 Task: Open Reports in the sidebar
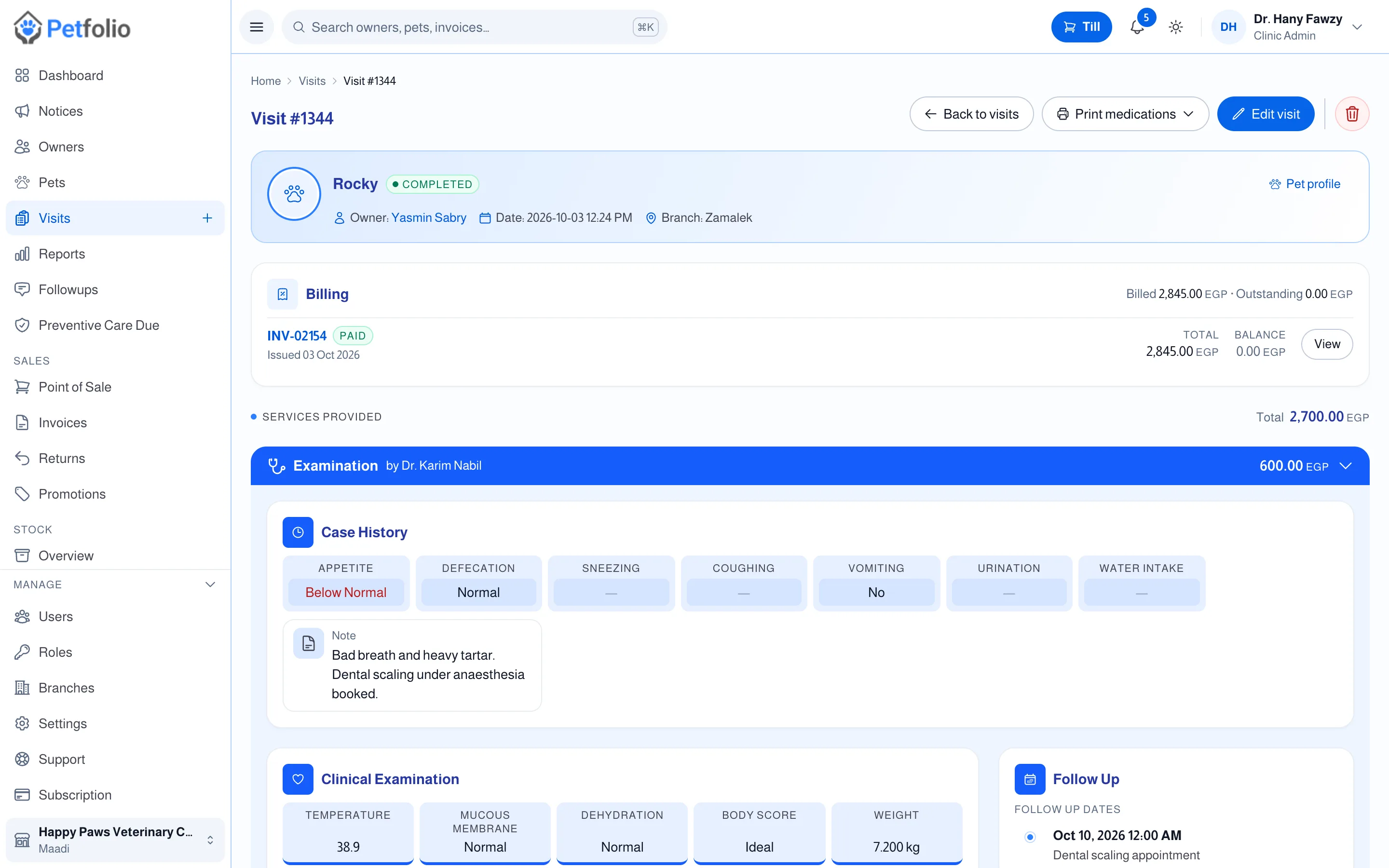115,254
